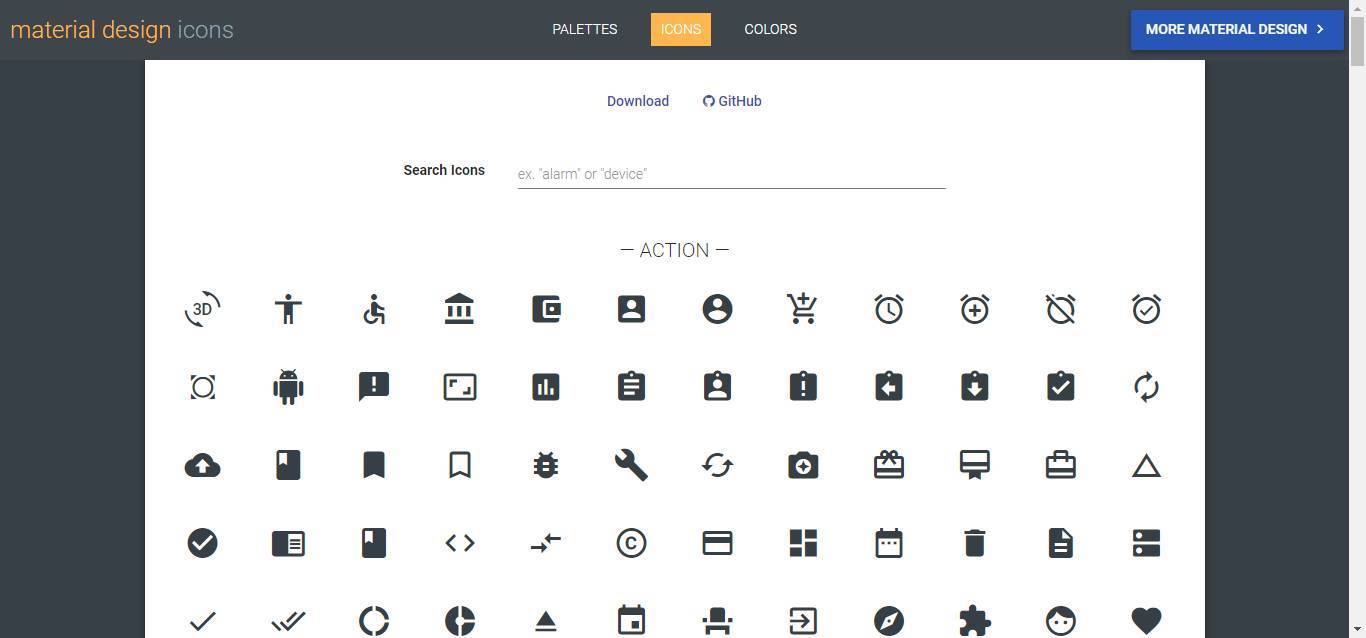Select the date range calendar icon
Viewport: 1366px width, 638px height.
(889, 543)
